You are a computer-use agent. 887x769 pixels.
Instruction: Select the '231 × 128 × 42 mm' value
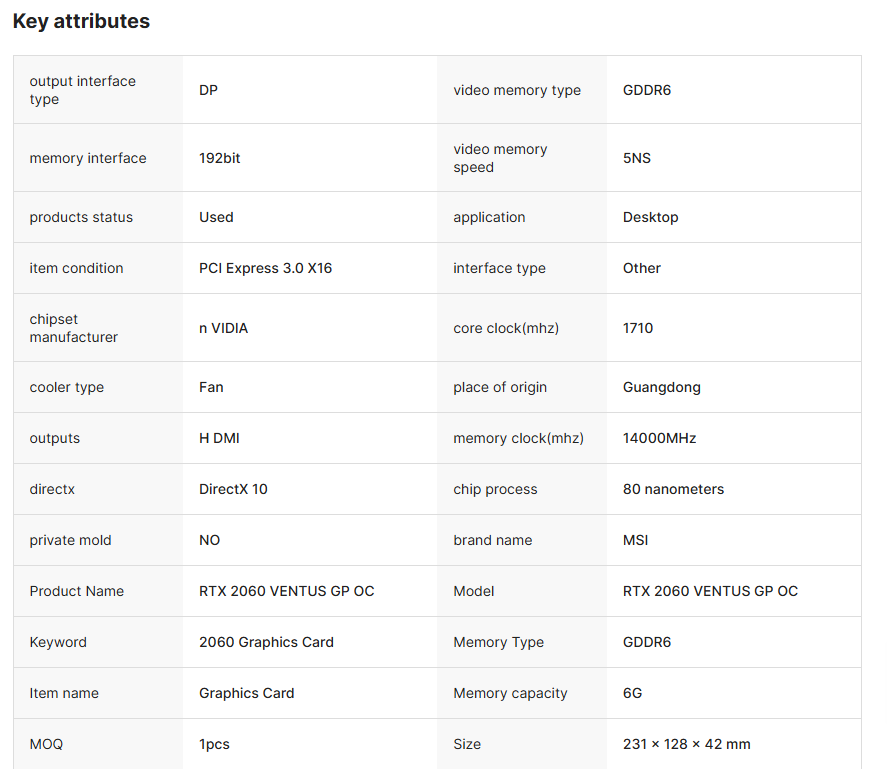tap(687, 744)
